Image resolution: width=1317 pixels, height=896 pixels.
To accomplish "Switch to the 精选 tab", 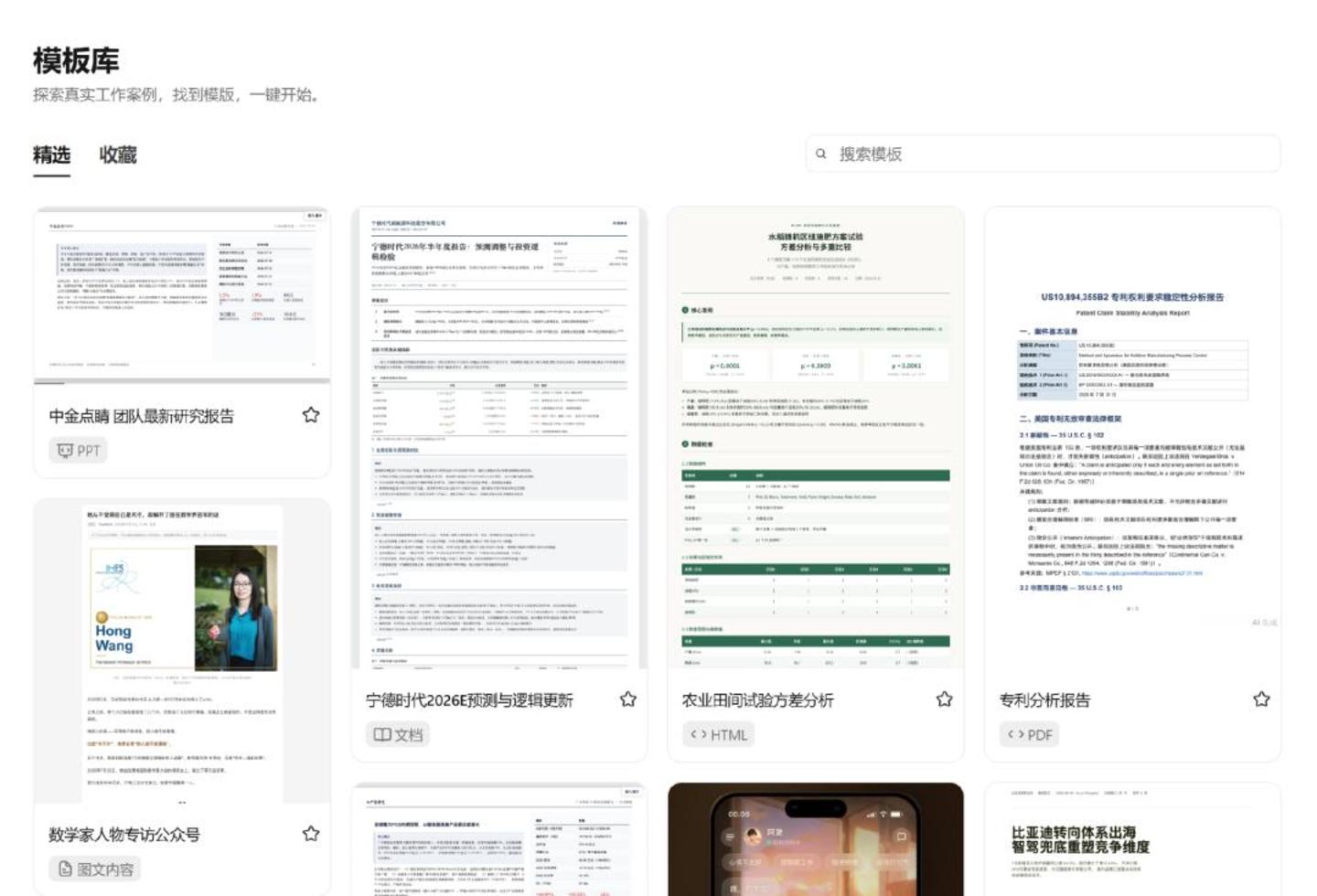I will pos(51,155).
